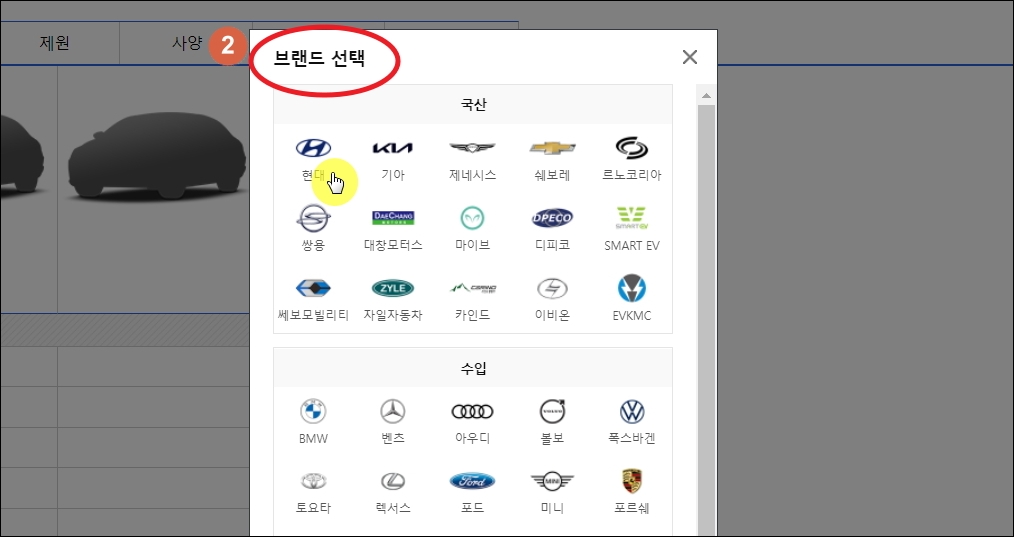Click the 쌍용 brand name label
1014x537 pixels.
point(314,245)
